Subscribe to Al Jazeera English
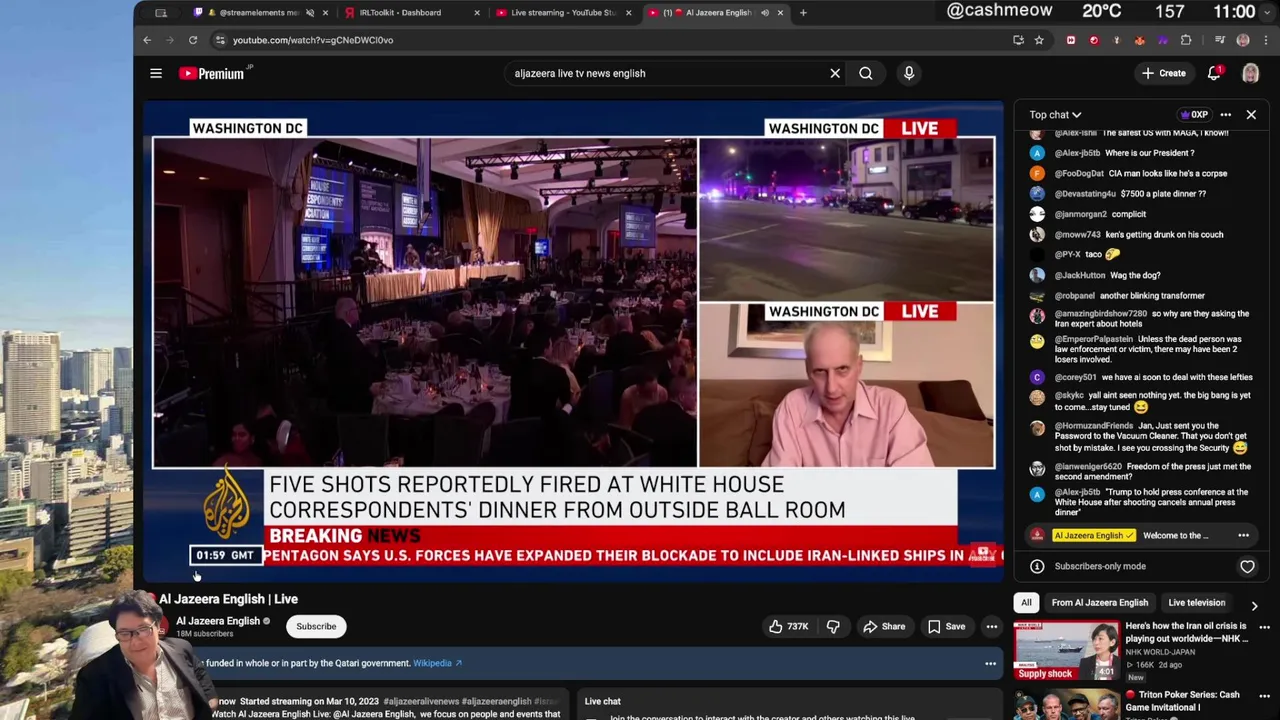This screenshot has height=720, width=1280. [x=316, y=627]
